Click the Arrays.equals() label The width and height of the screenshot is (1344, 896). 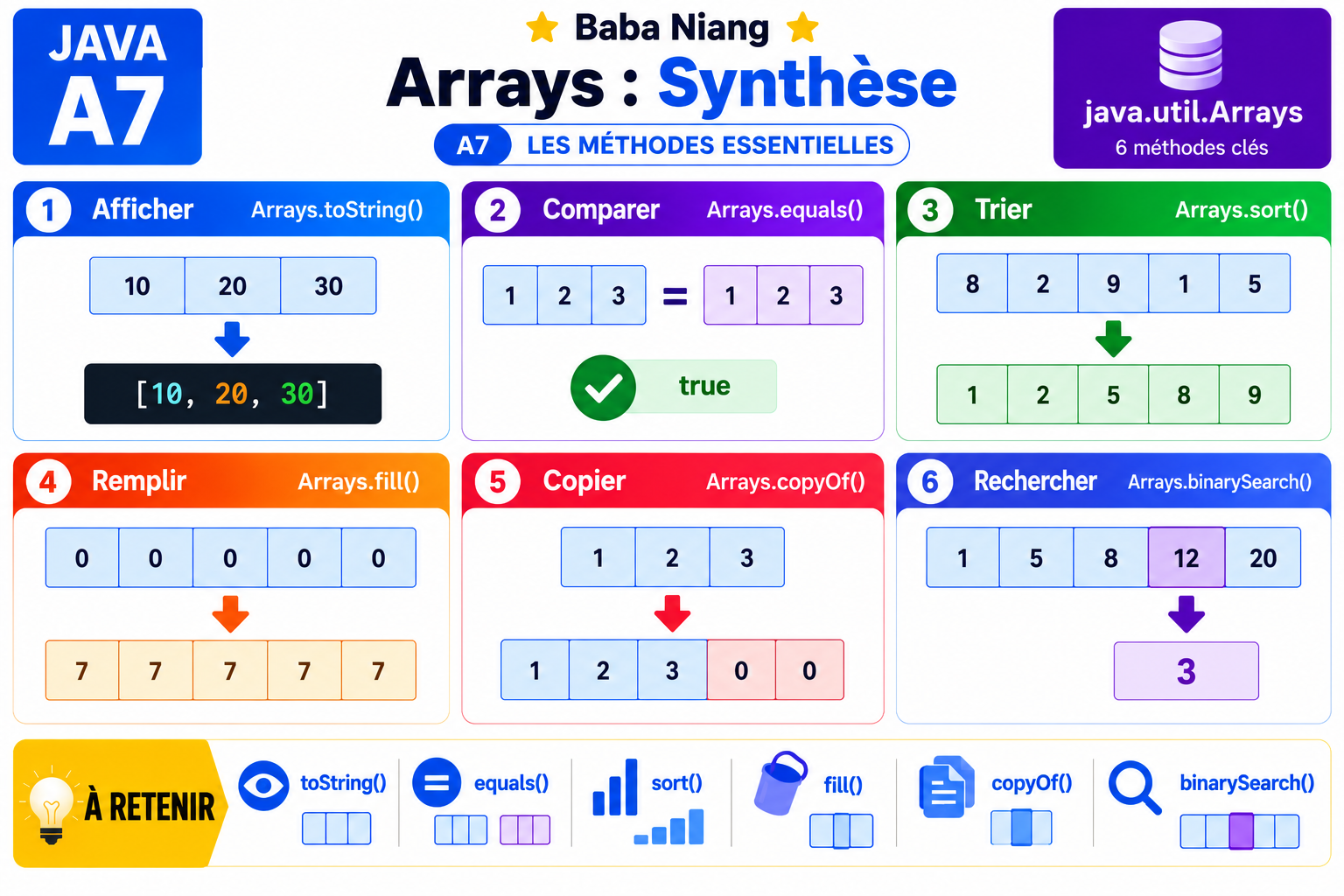click(785, 210)
